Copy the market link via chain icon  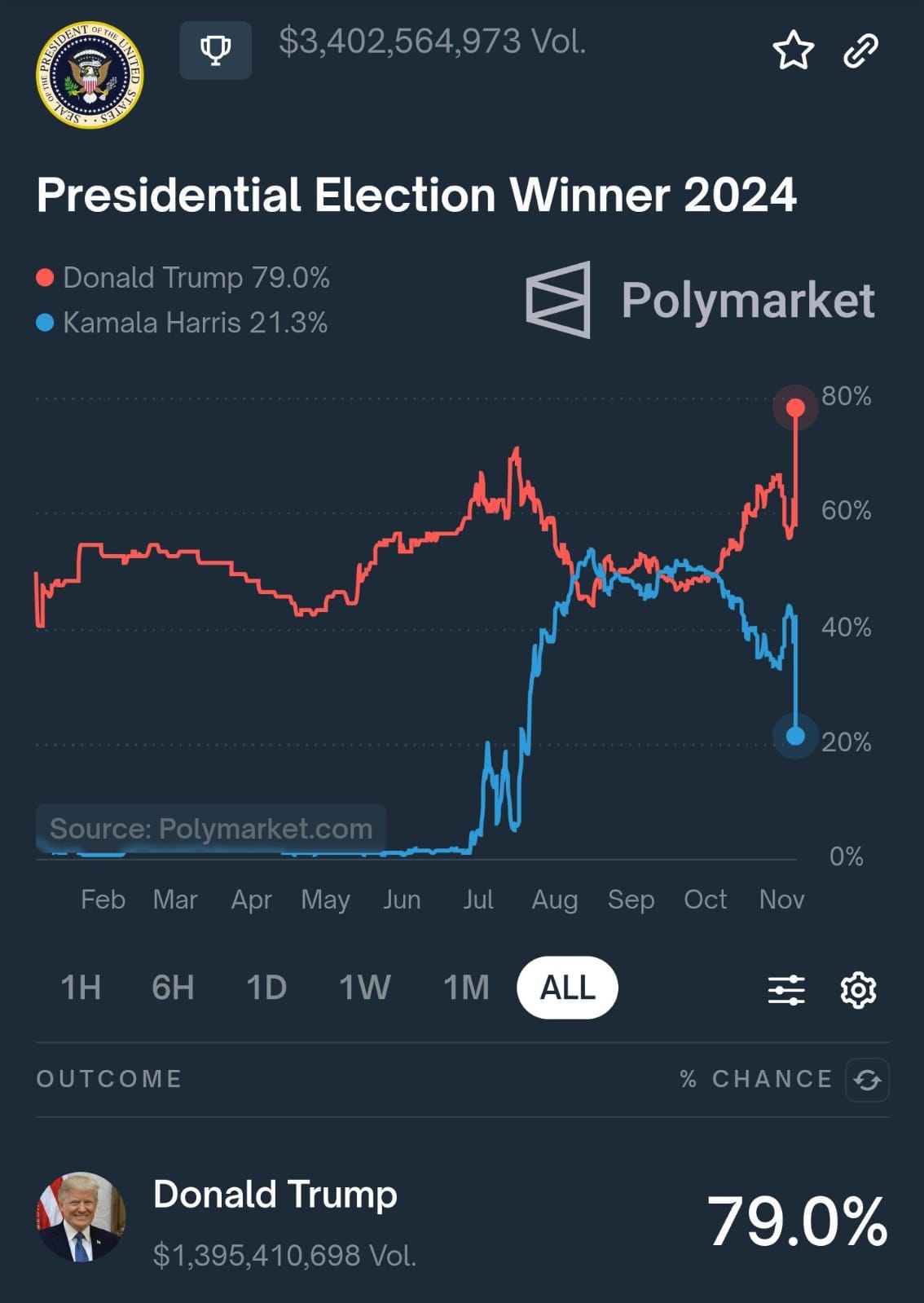[860, 51]
